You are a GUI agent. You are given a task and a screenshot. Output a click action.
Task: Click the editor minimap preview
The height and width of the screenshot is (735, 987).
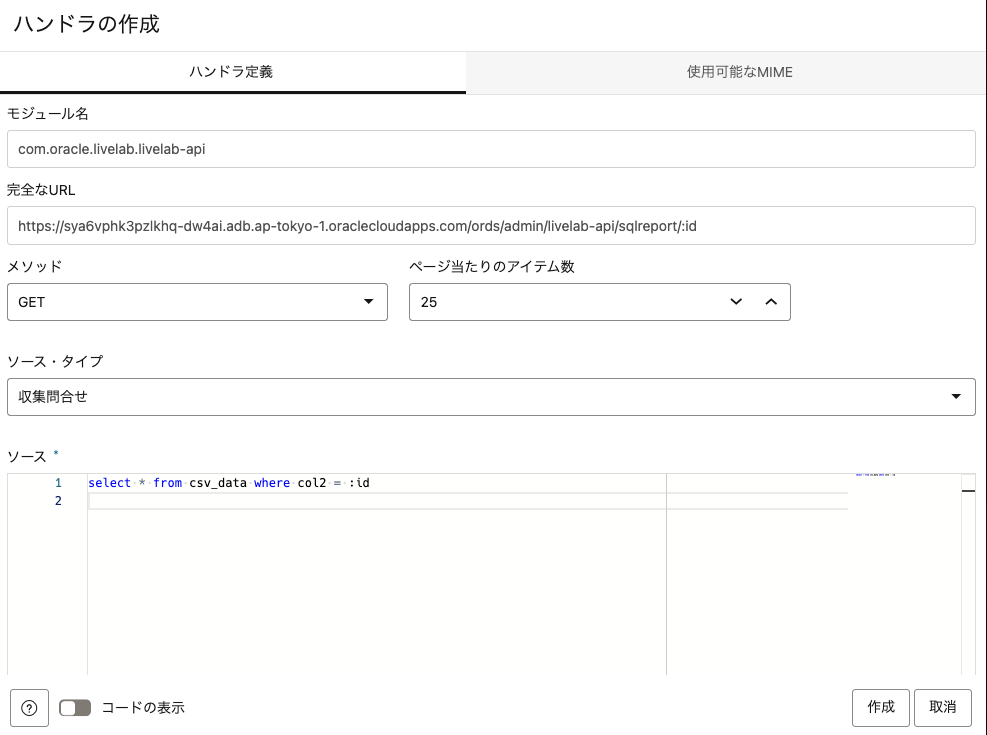pyautogui.click(x=876, y=475)
